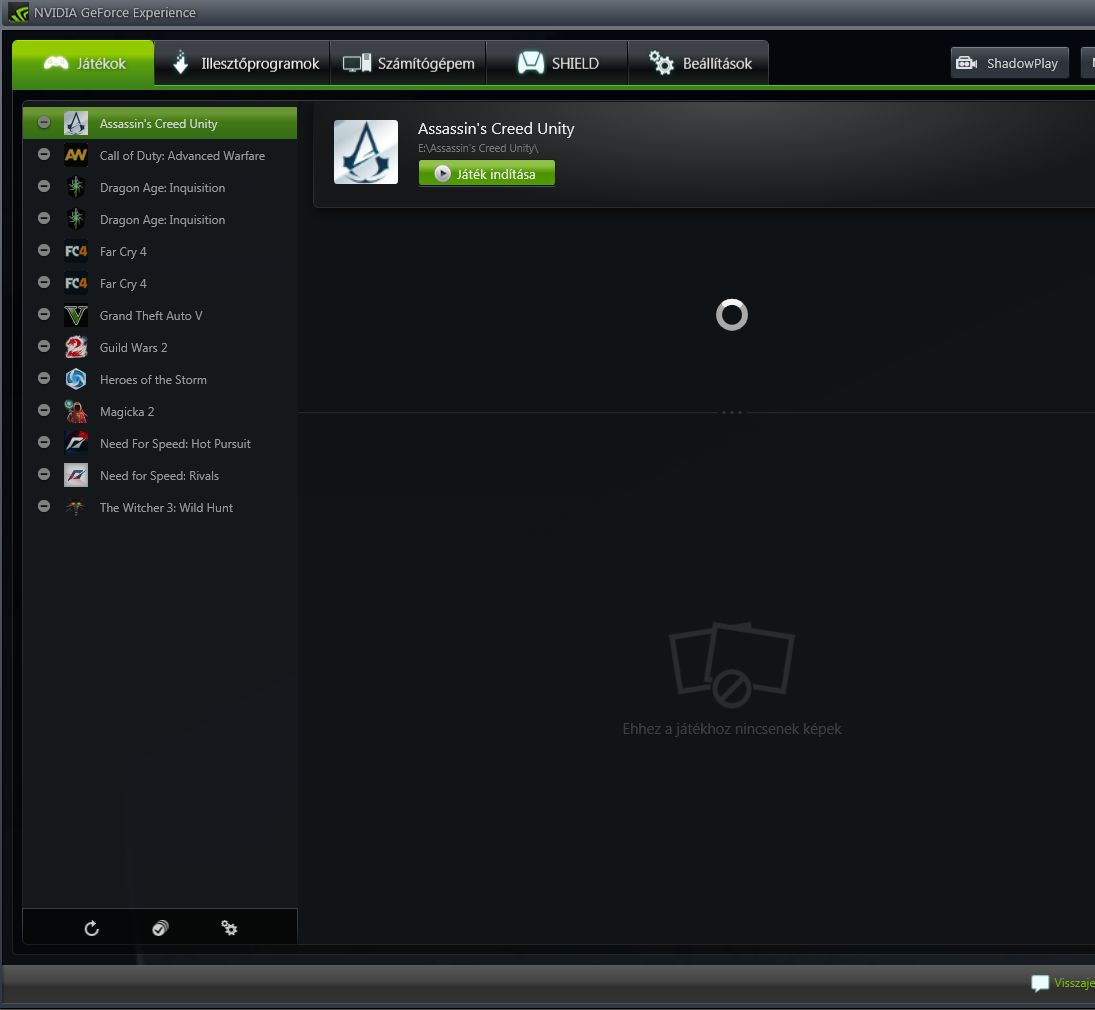Viewport: 1095px width, 1010px height.
Task: Select The Witcher 3: Wild Hunt icon
Action: point(76,507)
